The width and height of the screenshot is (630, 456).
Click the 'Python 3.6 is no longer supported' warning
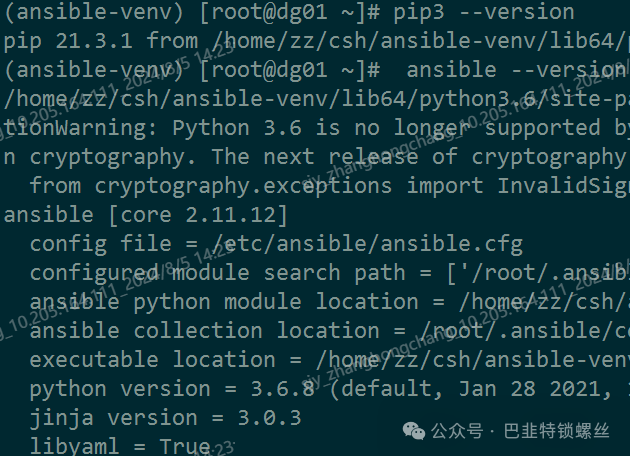(360, 129)
